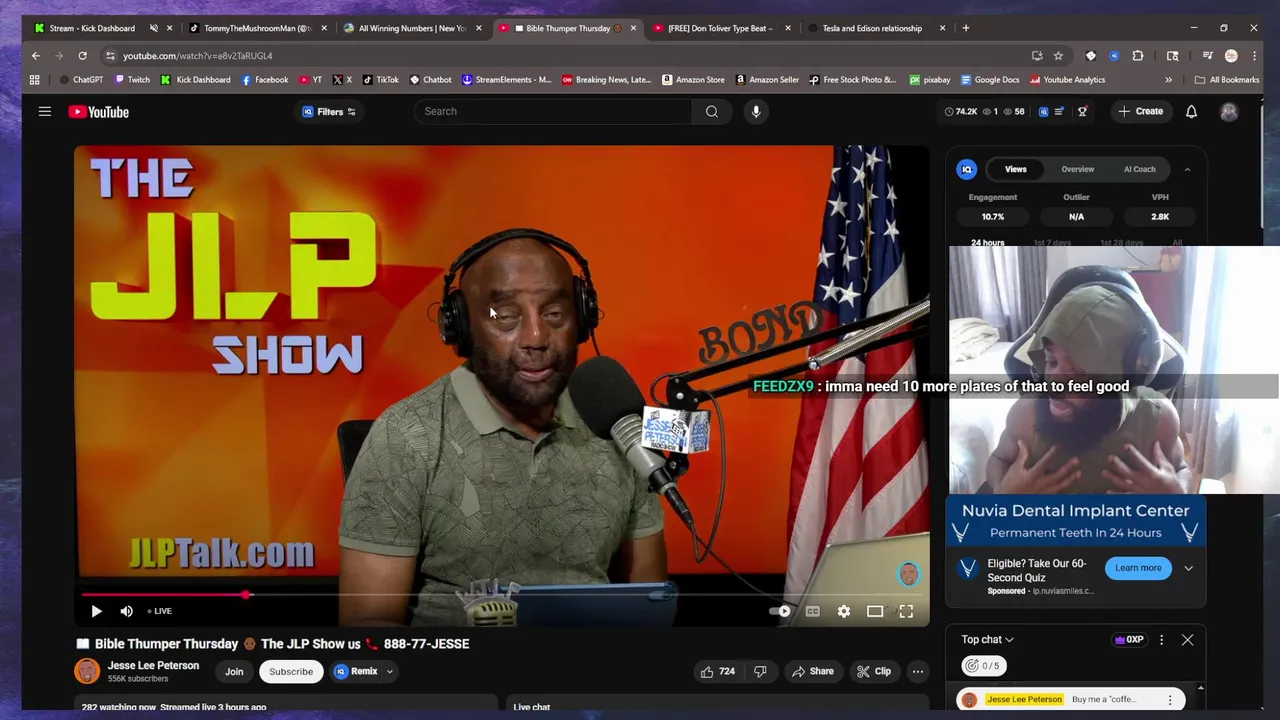The width and height of the screenshot is (1280, 720).
Task: Click the Join channel button
Action: point(234,672)
